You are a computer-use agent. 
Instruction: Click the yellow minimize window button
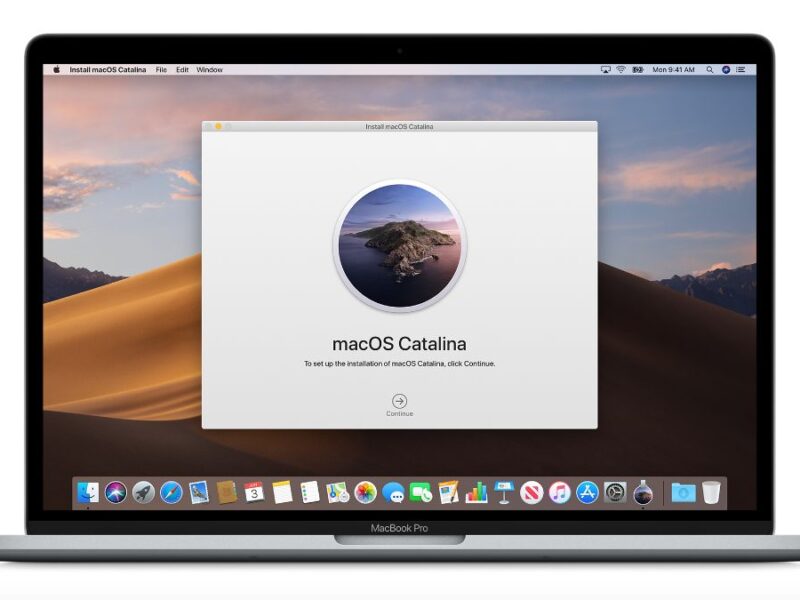point(218,127)
